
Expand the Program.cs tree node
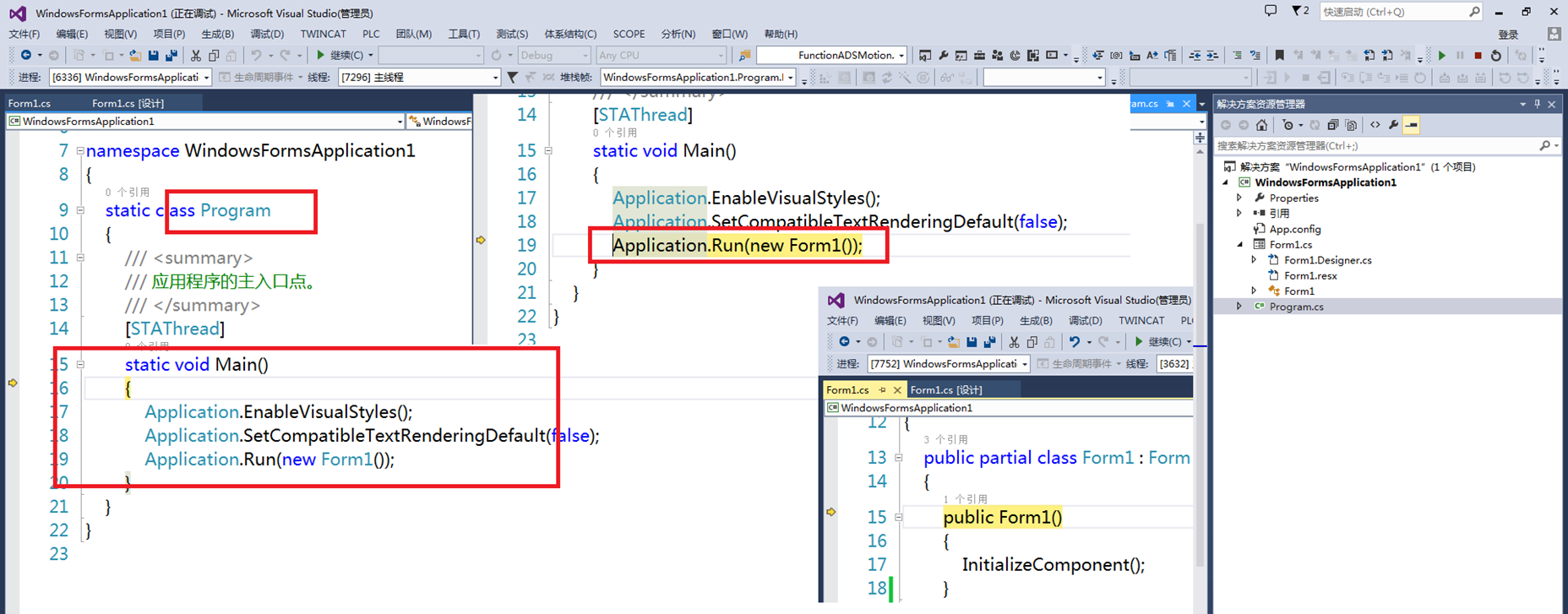point(1239,307)
